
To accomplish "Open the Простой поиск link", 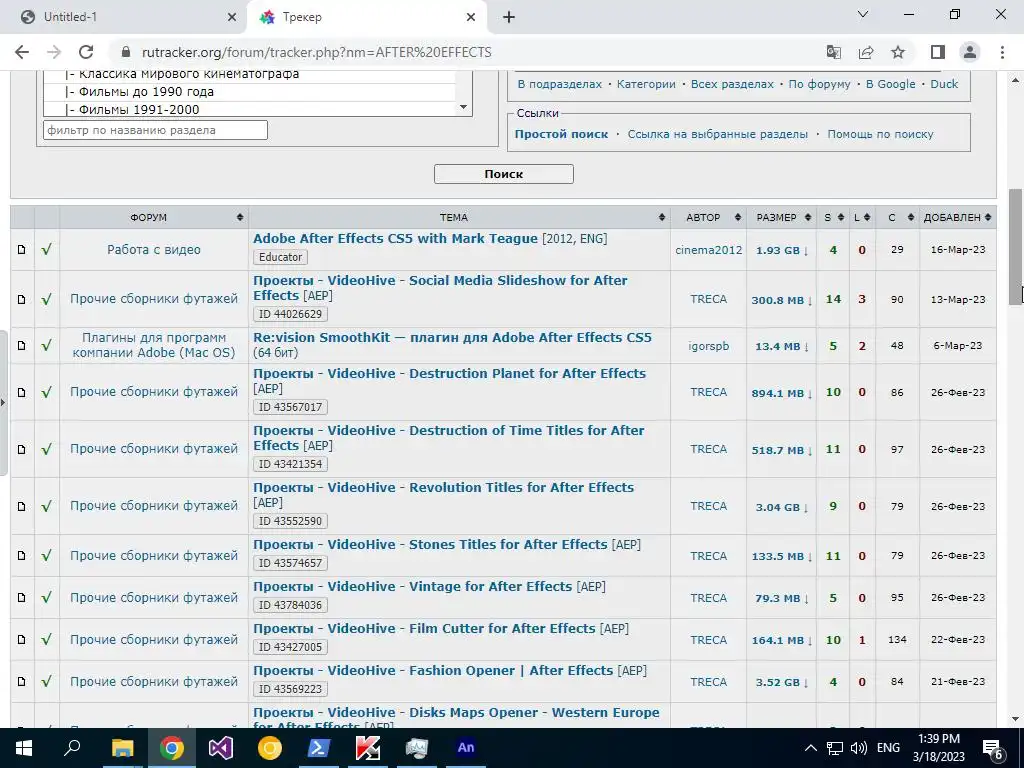I will (x=561, y=134).
